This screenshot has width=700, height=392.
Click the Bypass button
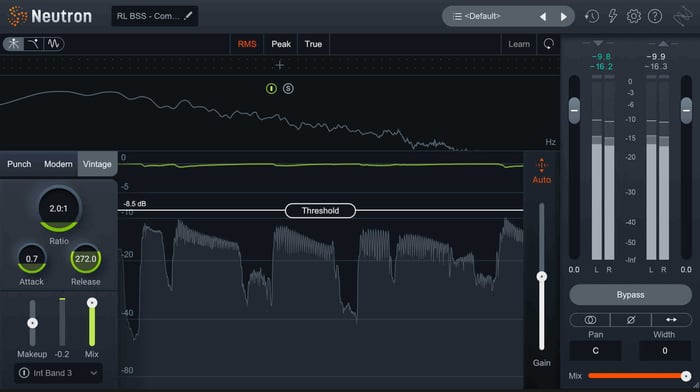[x=630, y=295]
